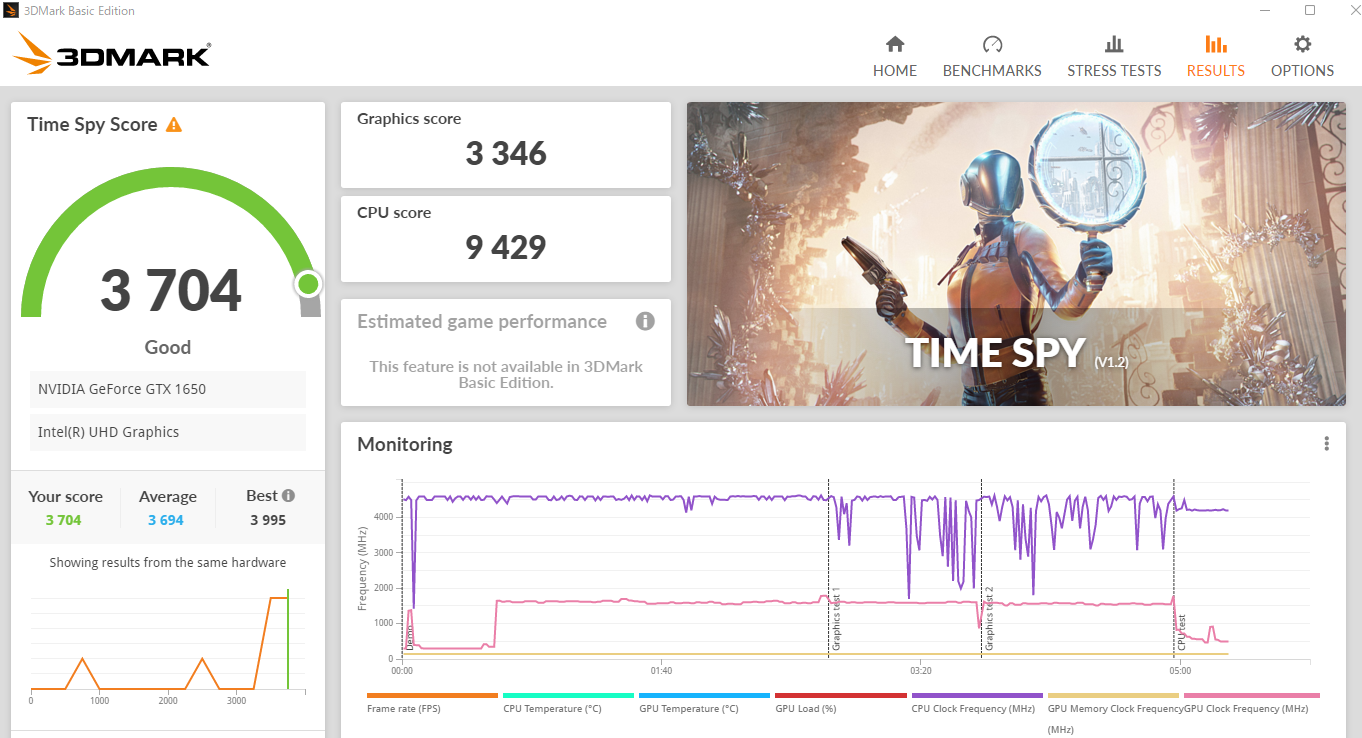Click the 'Showing results from the same hardware' text
This screenshot has height=738, width=1362.
[168, 563]
